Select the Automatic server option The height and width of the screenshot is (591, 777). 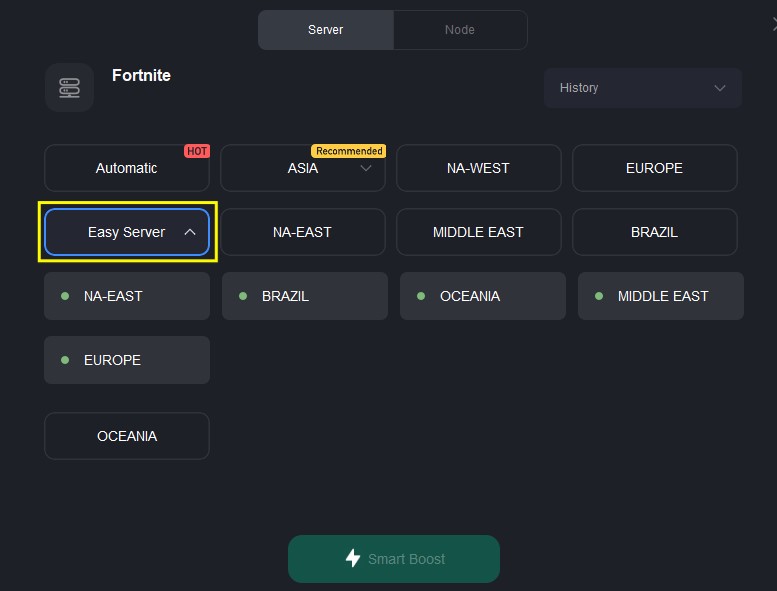point(126,168)
